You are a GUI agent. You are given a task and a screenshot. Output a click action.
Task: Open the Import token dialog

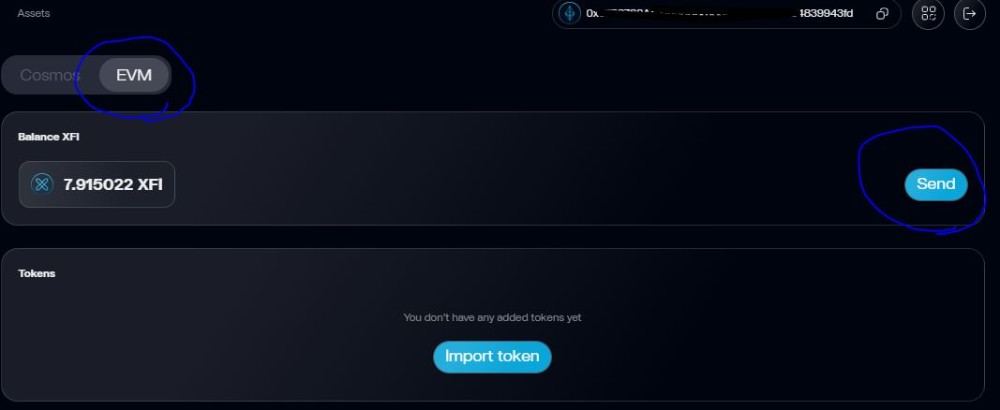[x=492, y=356]
